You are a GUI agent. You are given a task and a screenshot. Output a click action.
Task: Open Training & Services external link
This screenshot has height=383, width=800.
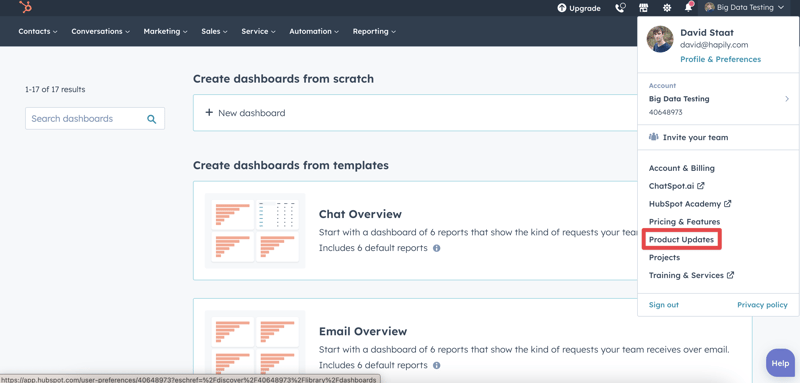pyautogui.click(x=691, y=275)
